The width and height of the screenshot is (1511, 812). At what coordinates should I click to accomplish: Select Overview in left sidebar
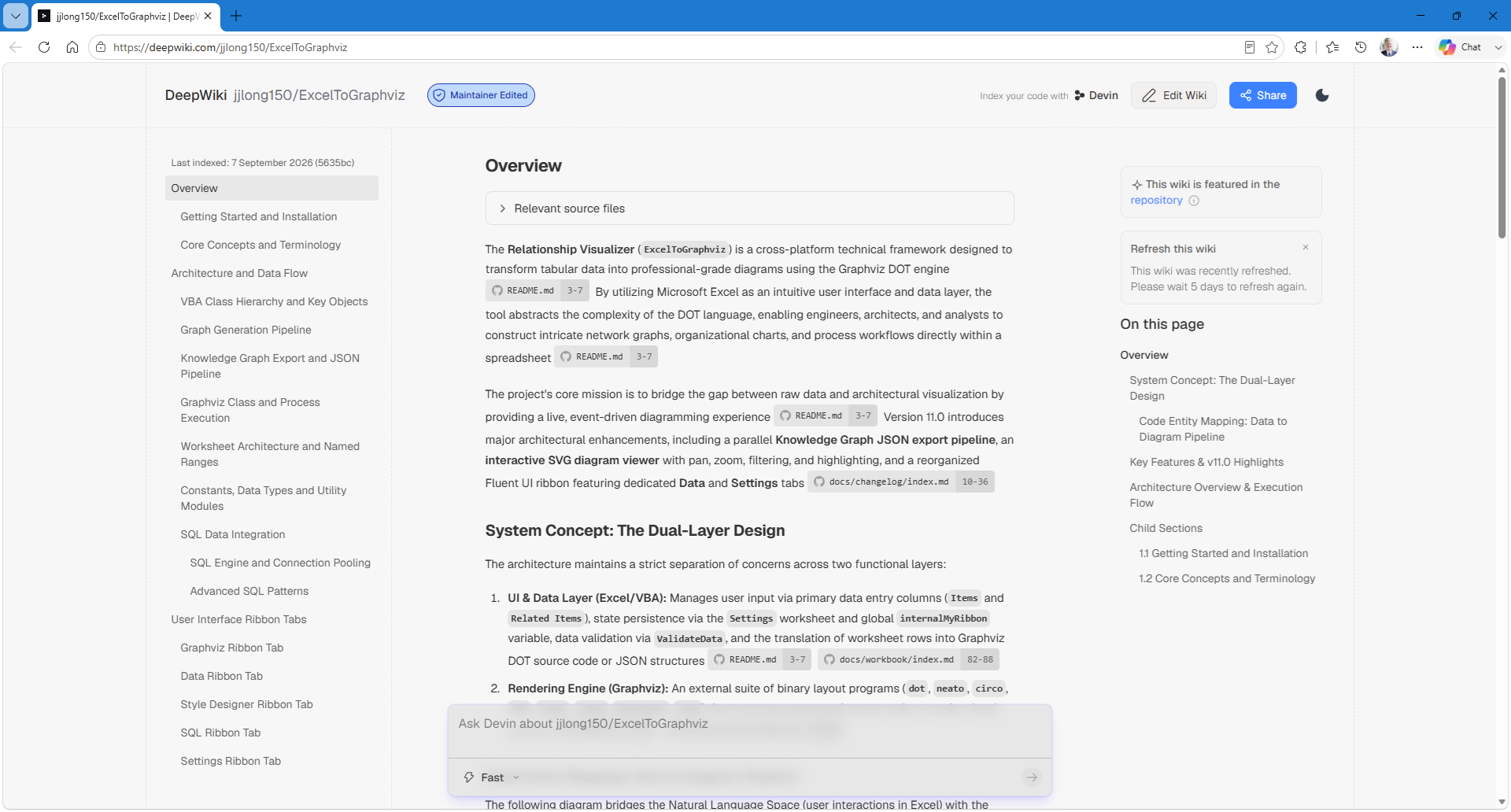tap(272, 188)
